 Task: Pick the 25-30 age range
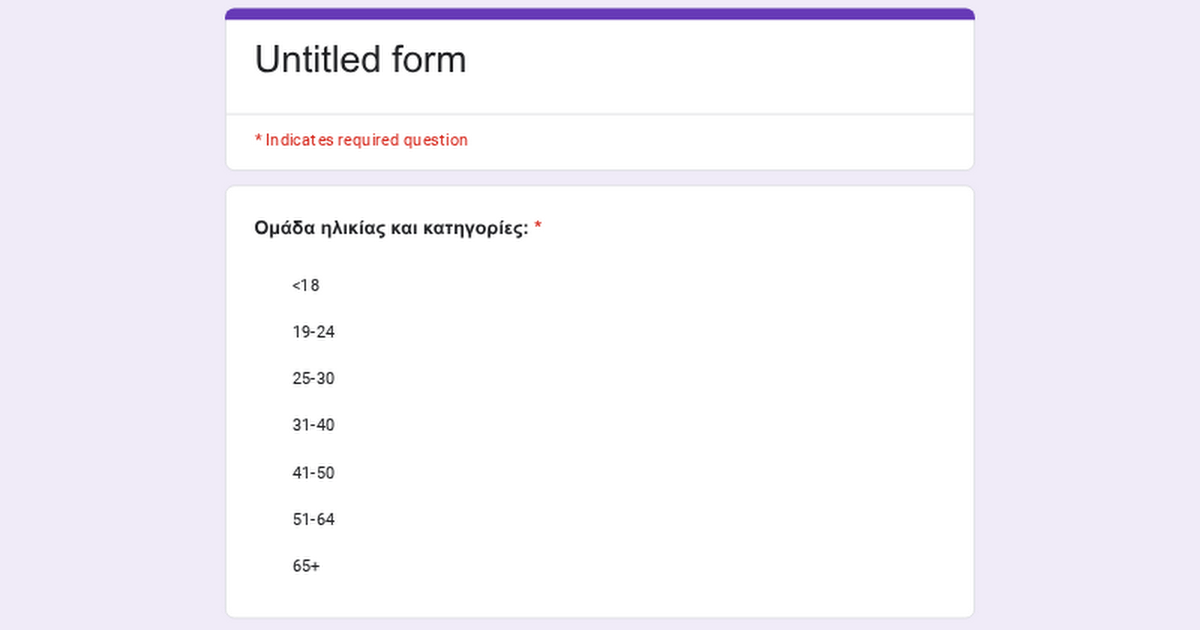tap(313, 379)
